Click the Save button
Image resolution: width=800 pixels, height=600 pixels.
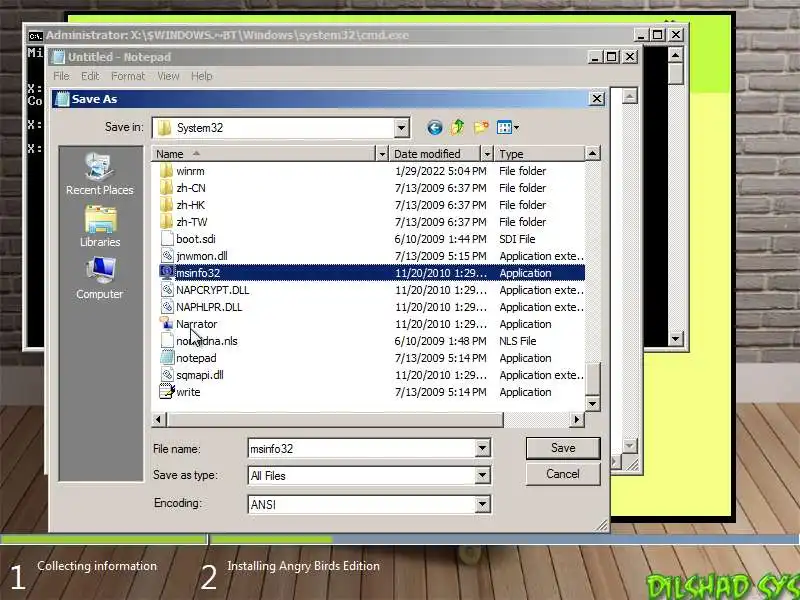click(563, 448)
